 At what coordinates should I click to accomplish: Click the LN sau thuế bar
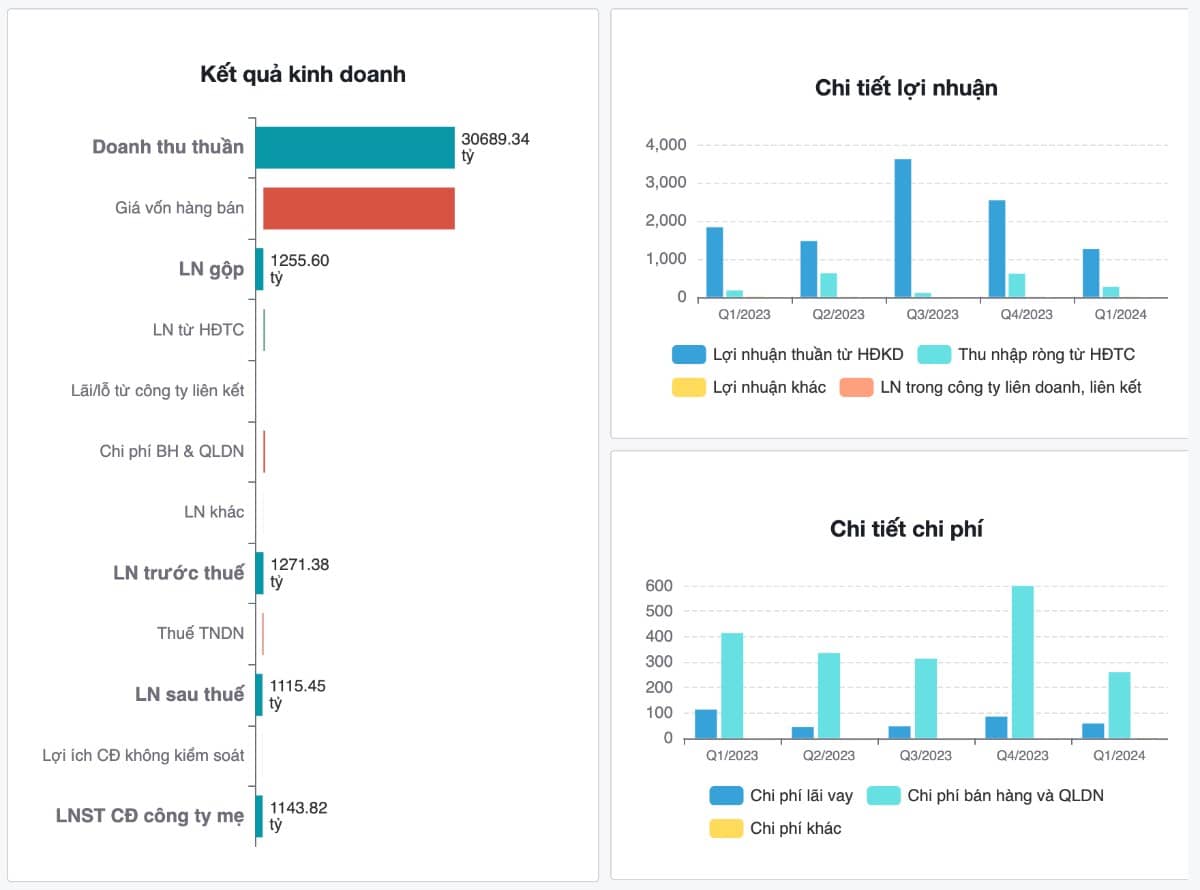click(259, 695)
